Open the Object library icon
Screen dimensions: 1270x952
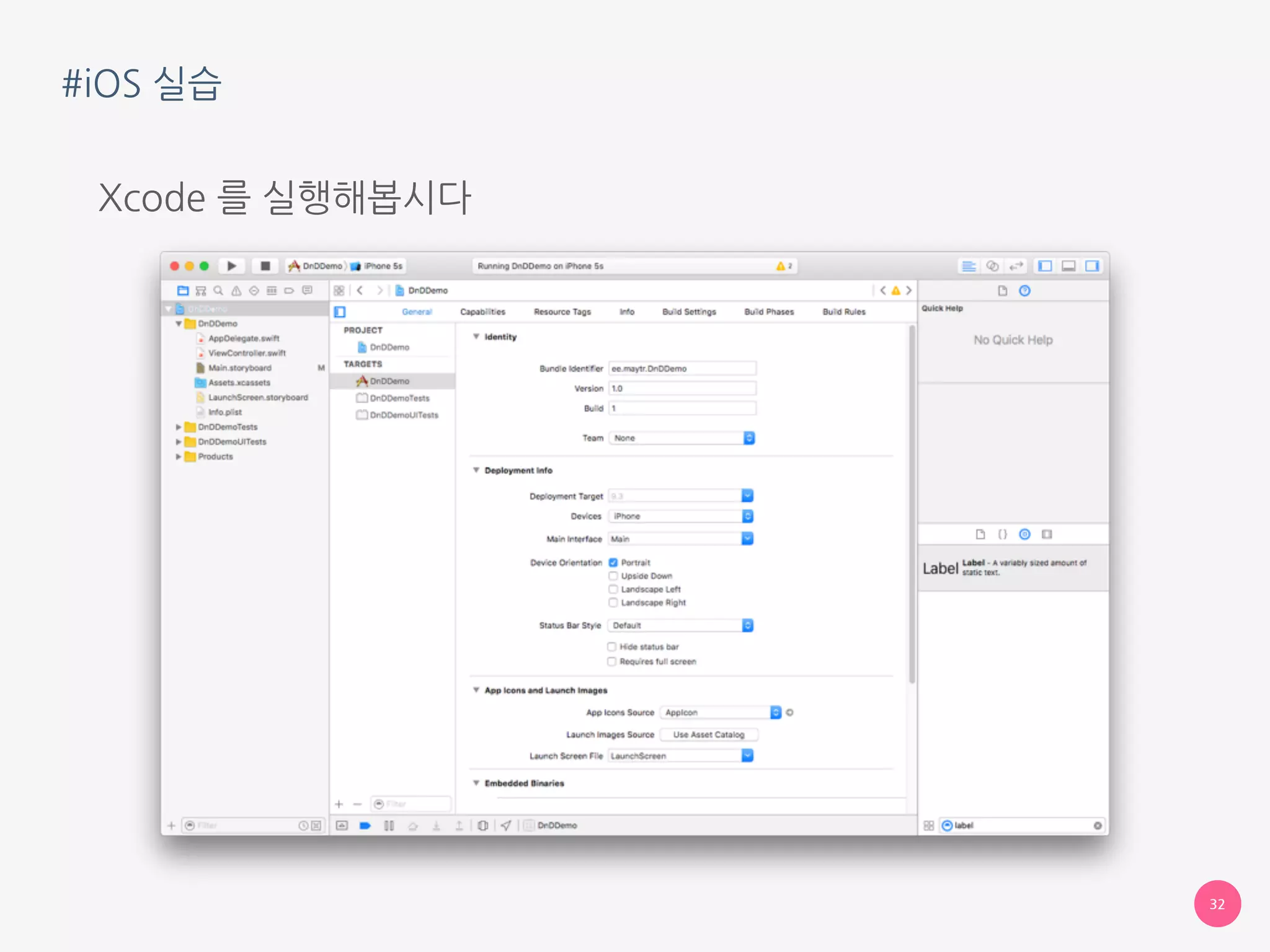click(1024, 534)
